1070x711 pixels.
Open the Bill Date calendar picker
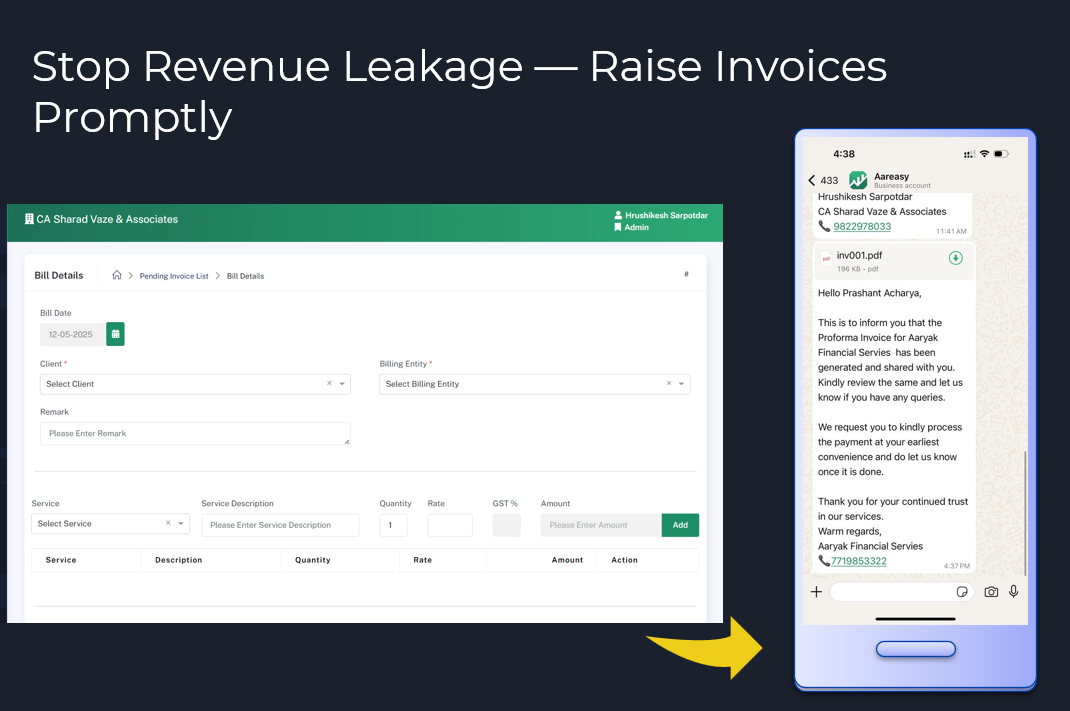[115, 334]
